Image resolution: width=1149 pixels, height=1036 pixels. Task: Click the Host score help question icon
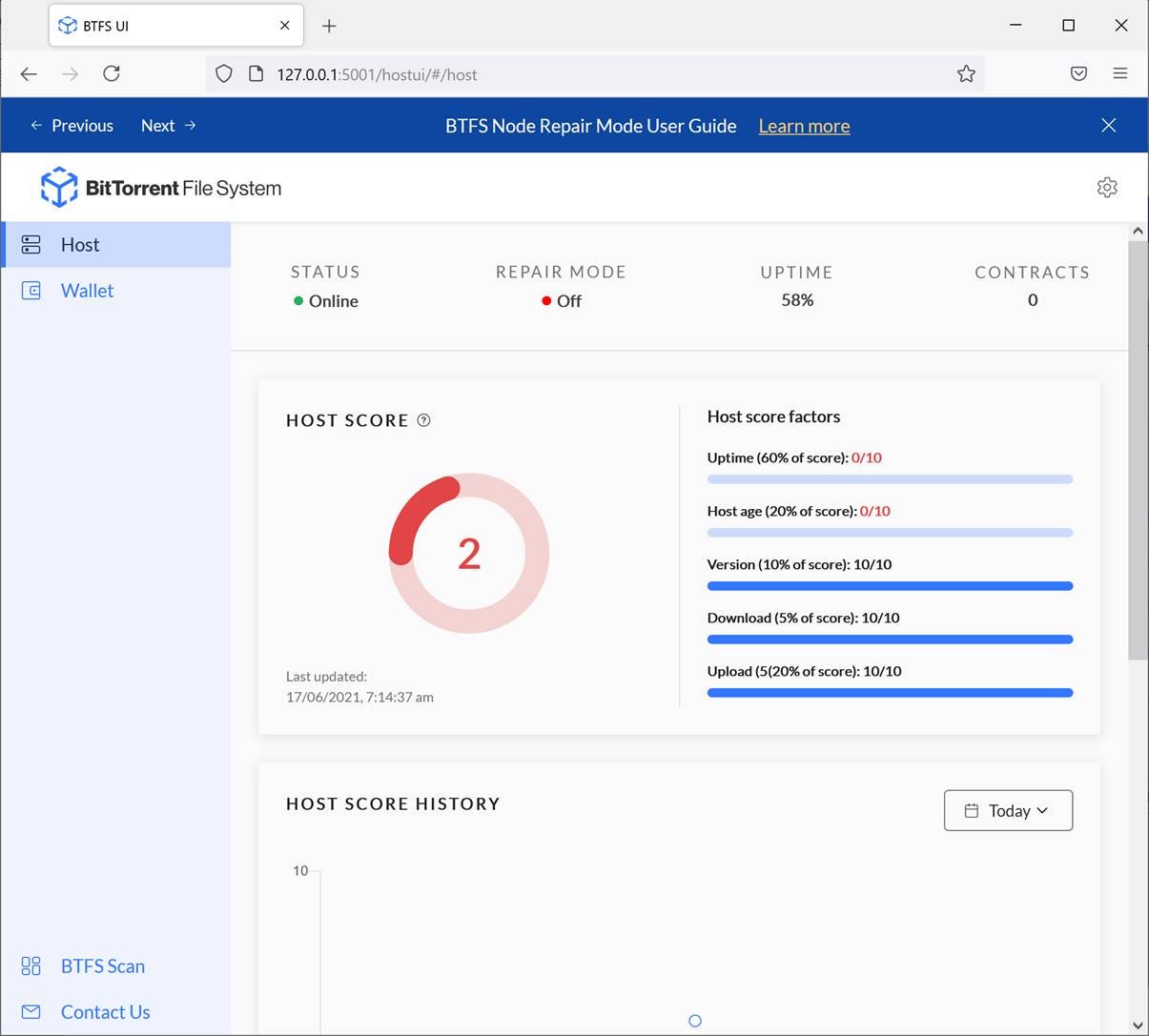tap(424, 420)
